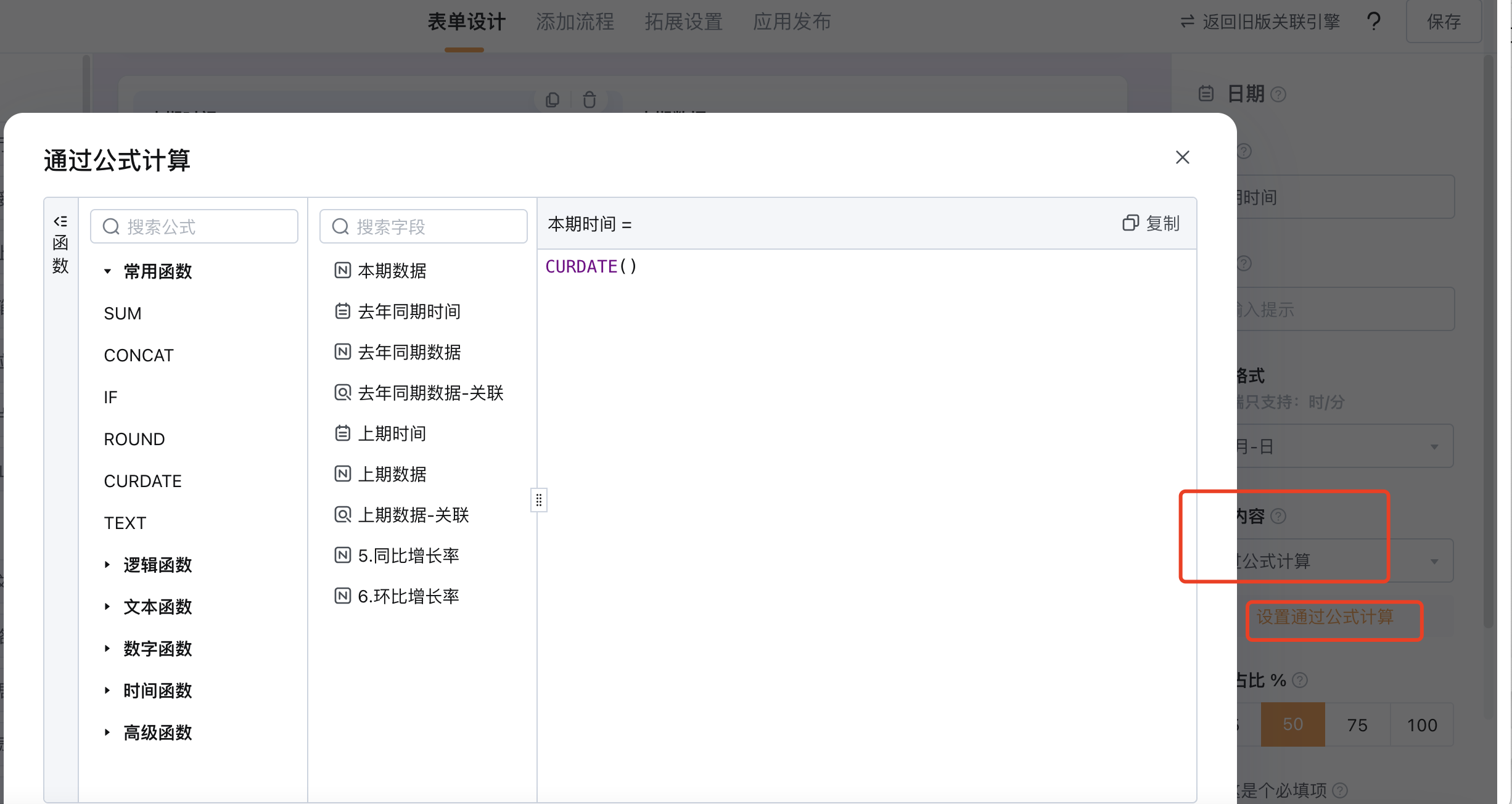Select width 75 percent option
The image size is (1512, 804).
[x=1357, y=724]
